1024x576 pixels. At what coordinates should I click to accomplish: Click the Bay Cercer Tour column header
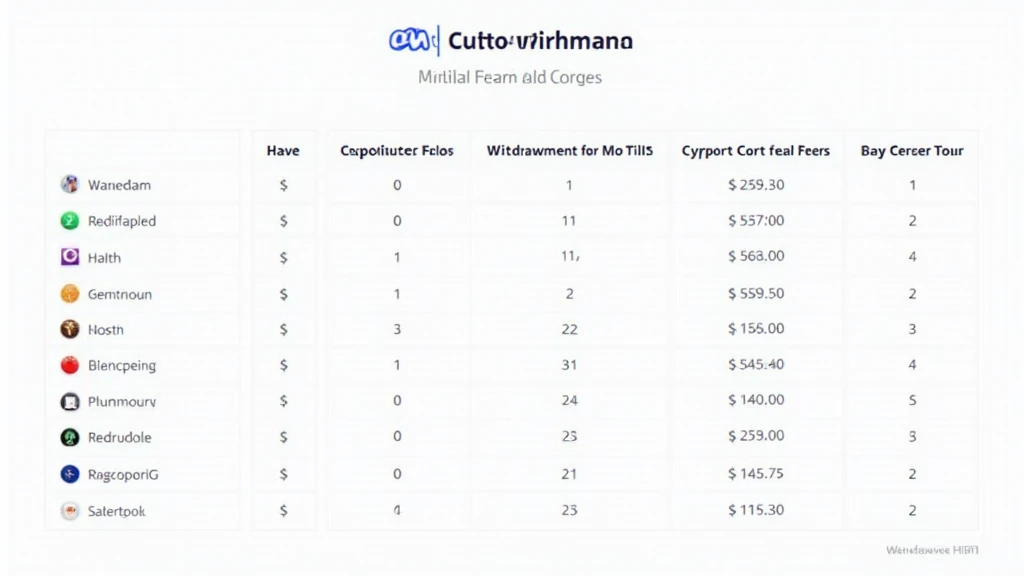(912, 151)
